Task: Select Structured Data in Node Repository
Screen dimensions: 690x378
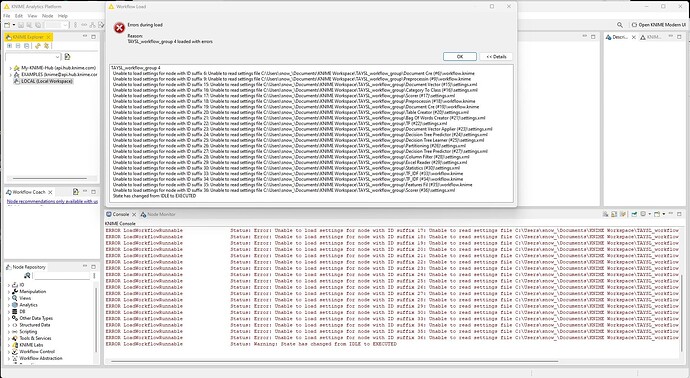Action: (35, 325)
